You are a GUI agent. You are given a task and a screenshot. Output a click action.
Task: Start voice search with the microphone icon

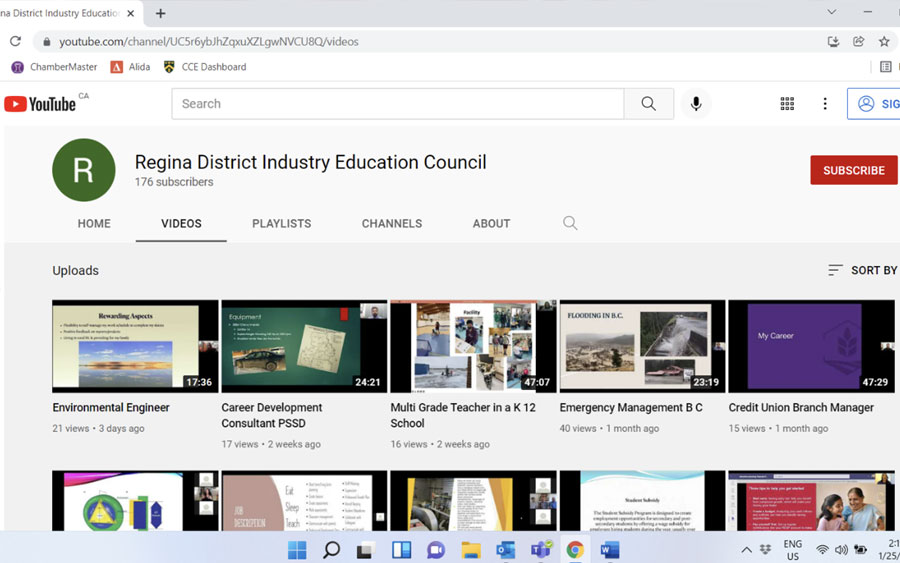[696, 104]
